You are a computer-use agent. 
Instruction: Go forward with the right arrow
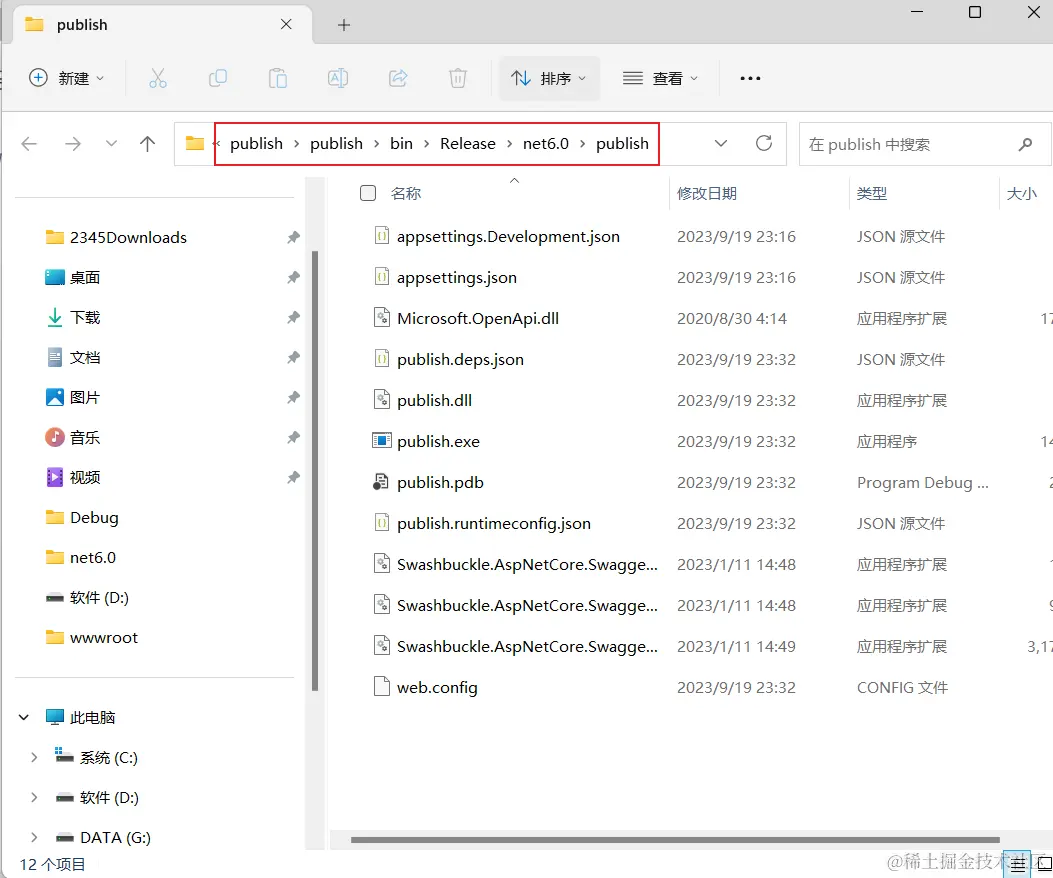(x=73, y=144)
